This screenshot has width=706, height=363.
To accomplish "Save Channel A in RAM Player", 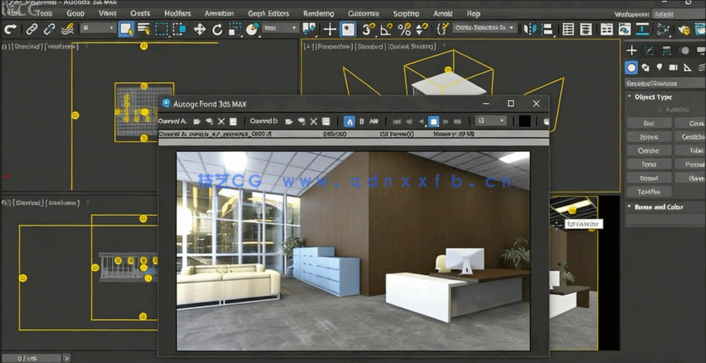I will [x=233, y=121].
